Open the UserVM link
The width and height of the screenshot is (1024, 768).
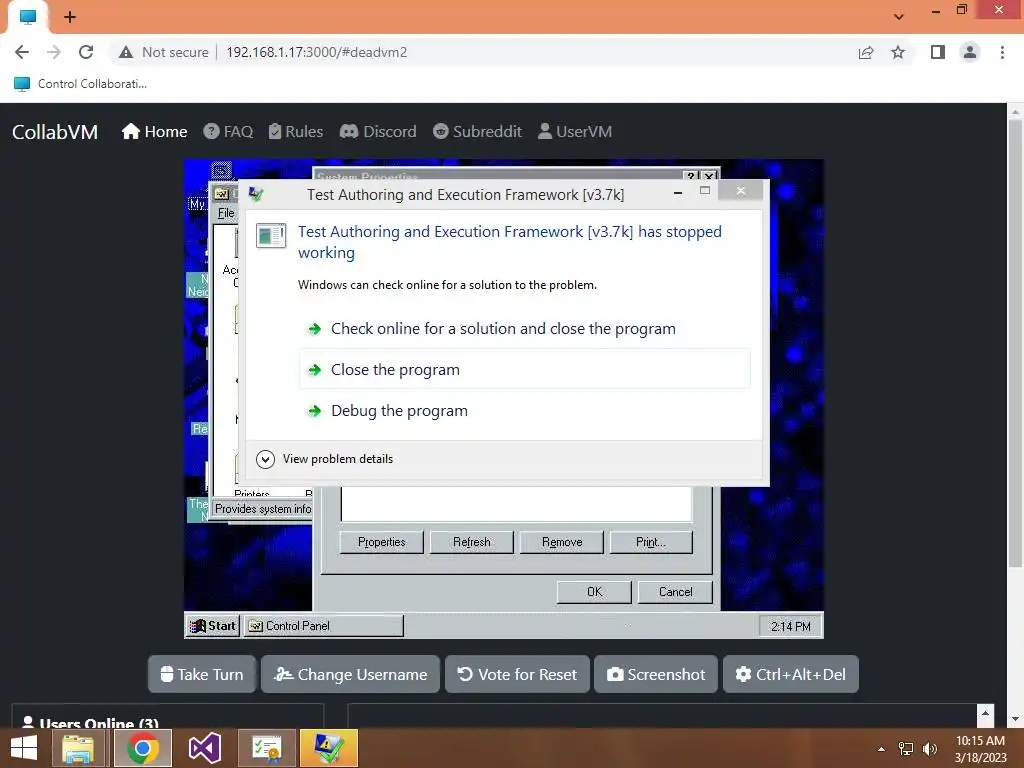point(575,132)
